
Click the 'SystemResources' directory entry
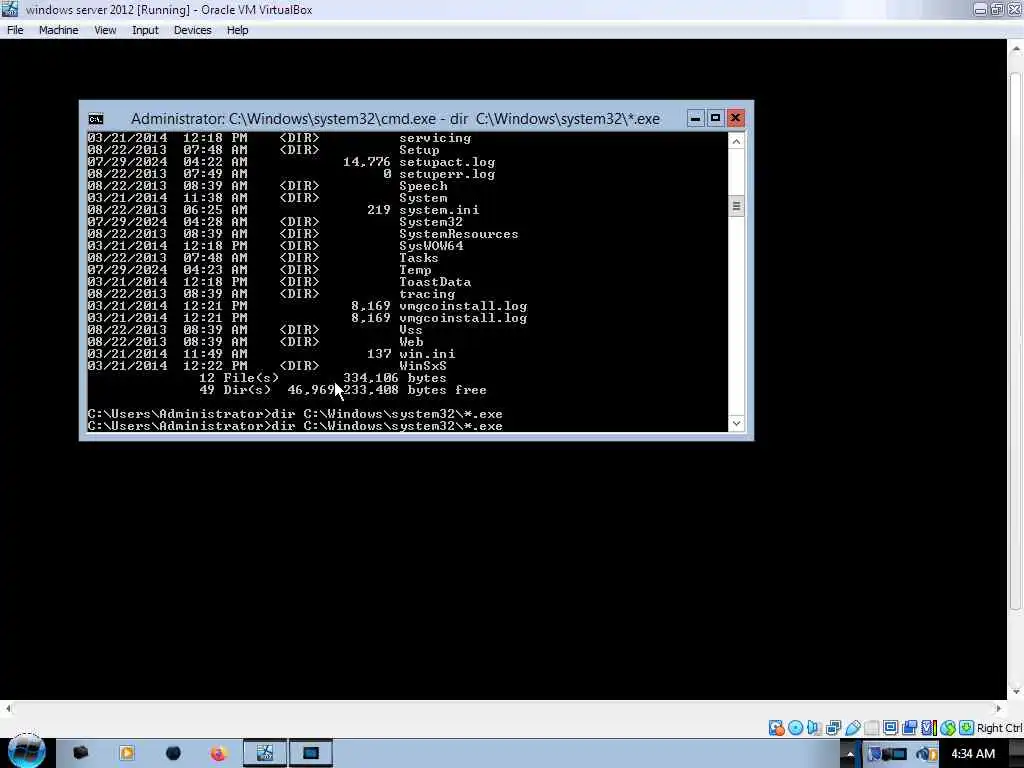[458, 234]
